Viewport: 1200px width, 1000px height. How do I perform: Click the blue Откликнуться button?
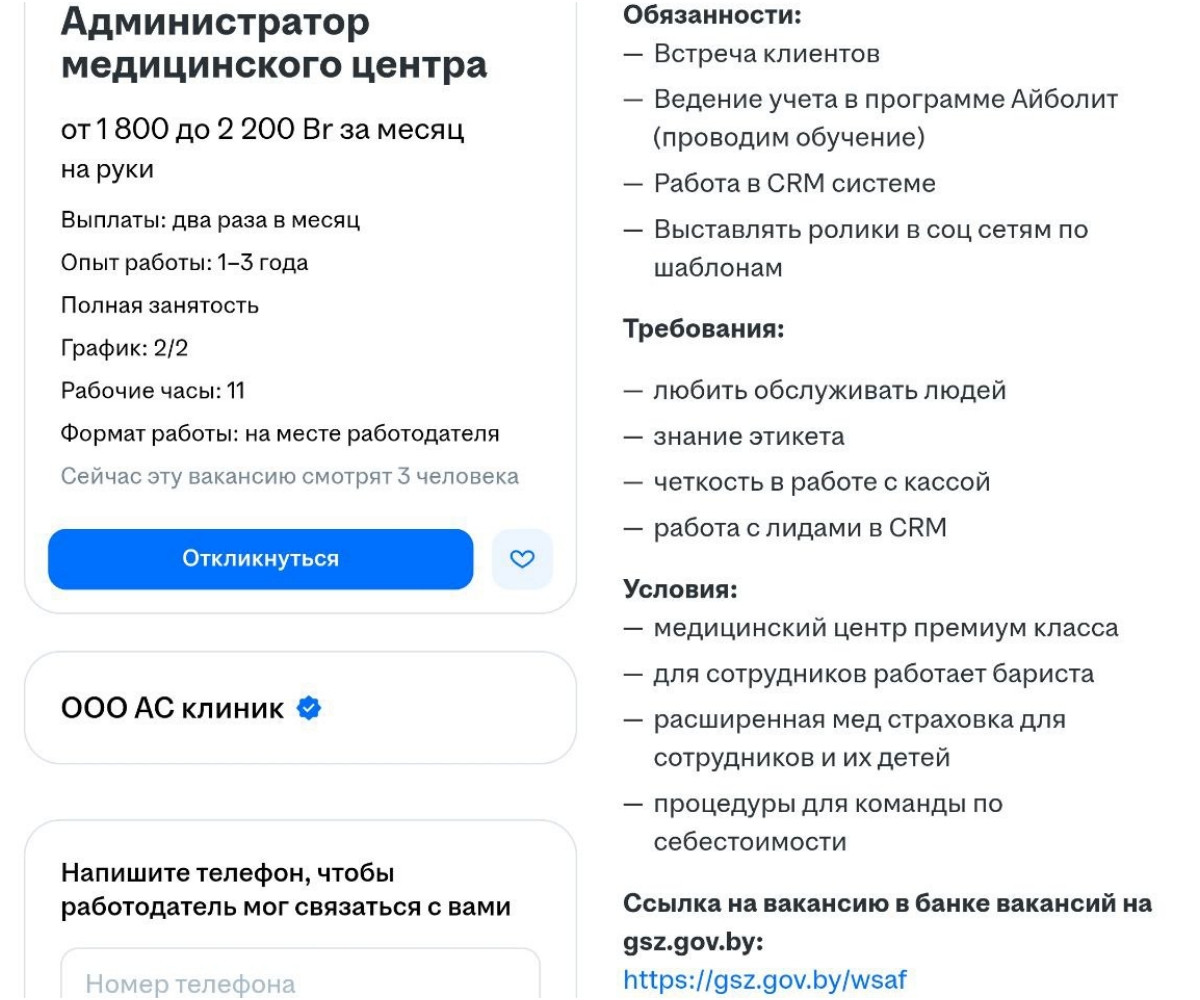coord(260,559)
